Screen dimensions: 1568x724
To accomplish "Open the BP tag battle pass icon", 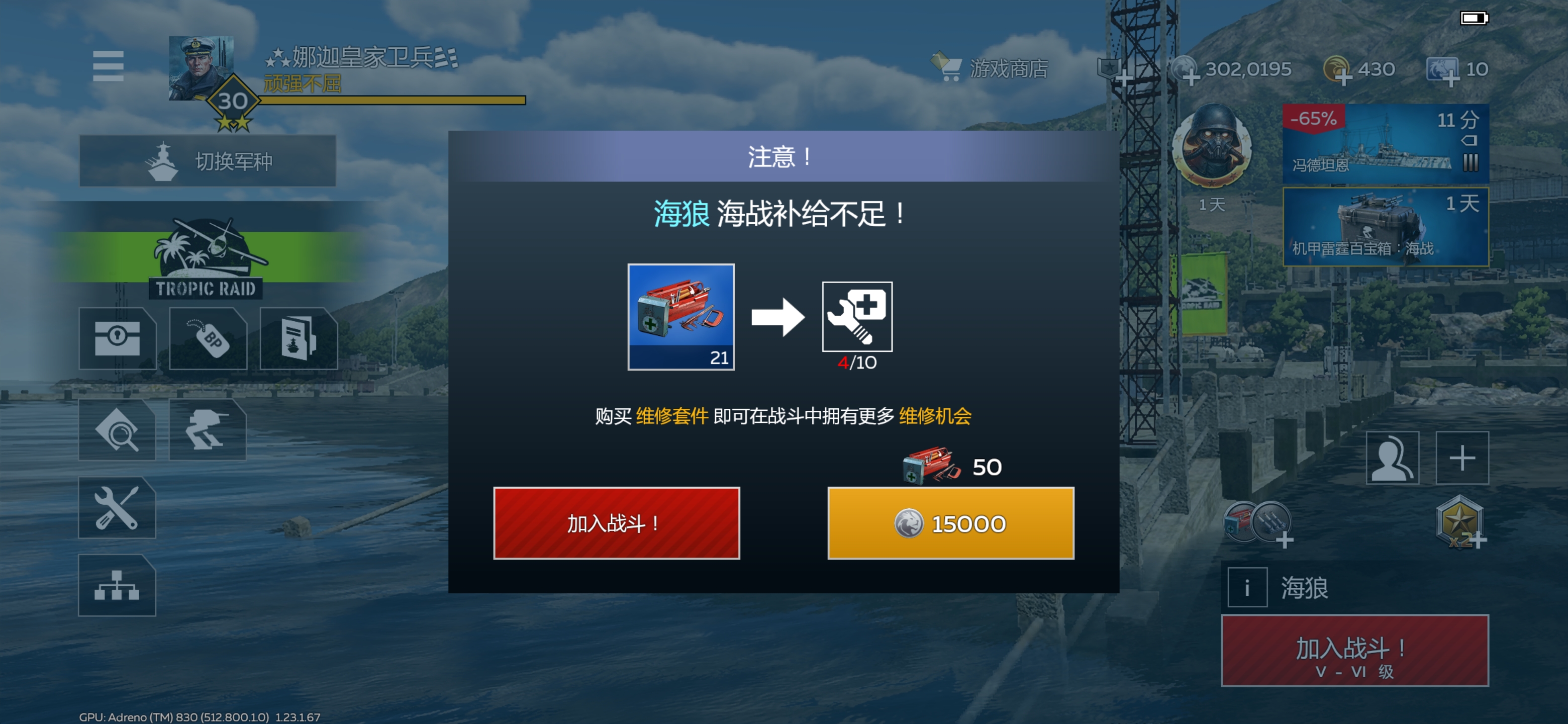I will click(208, 338).
